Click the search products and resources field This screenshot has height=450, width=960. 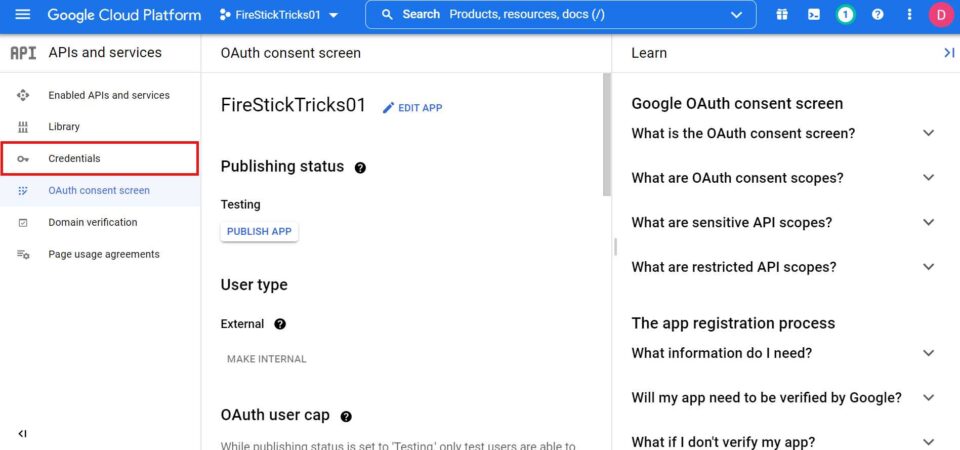pyautogui.click(x=560, y=15)
